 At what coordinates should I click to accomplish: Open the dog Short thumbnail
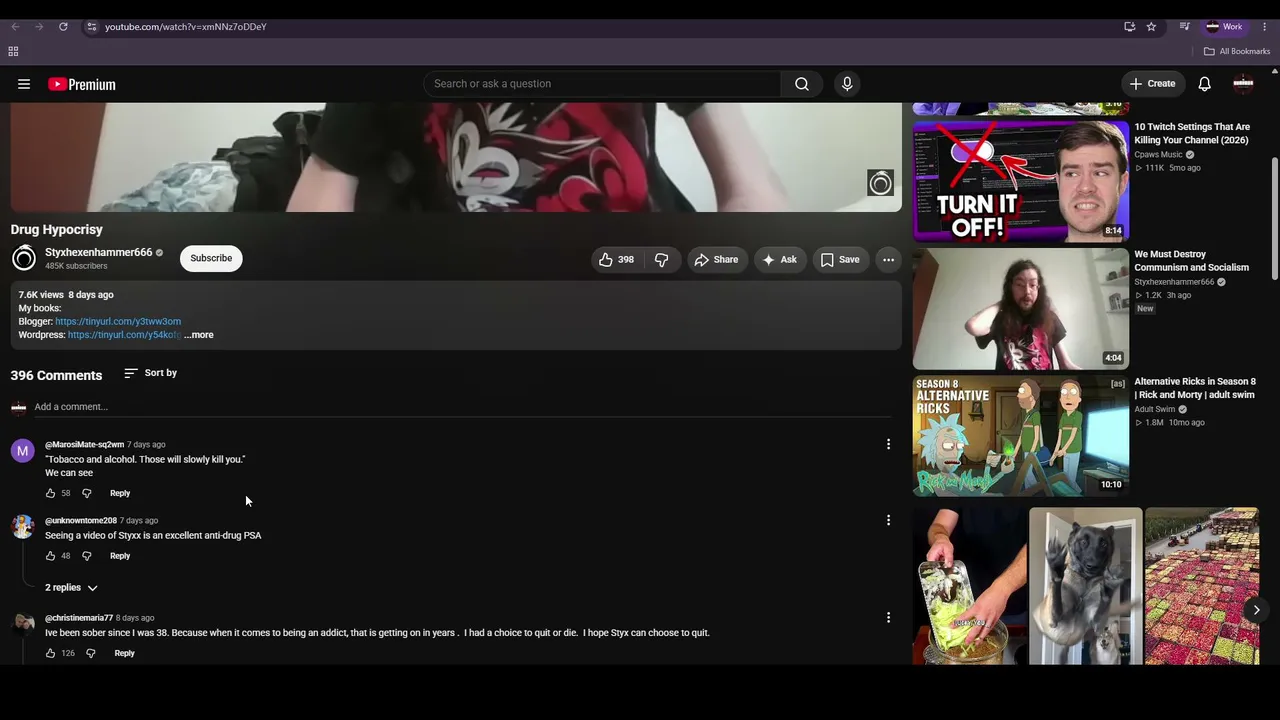(1086, 586)
